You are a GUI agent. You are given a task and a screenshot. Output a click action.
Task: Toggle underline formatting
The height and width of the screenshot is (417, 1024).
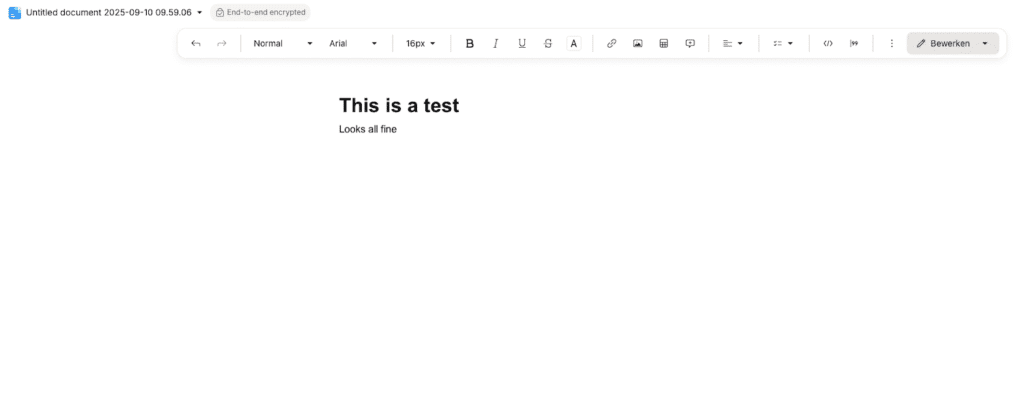tap(522, 44)
